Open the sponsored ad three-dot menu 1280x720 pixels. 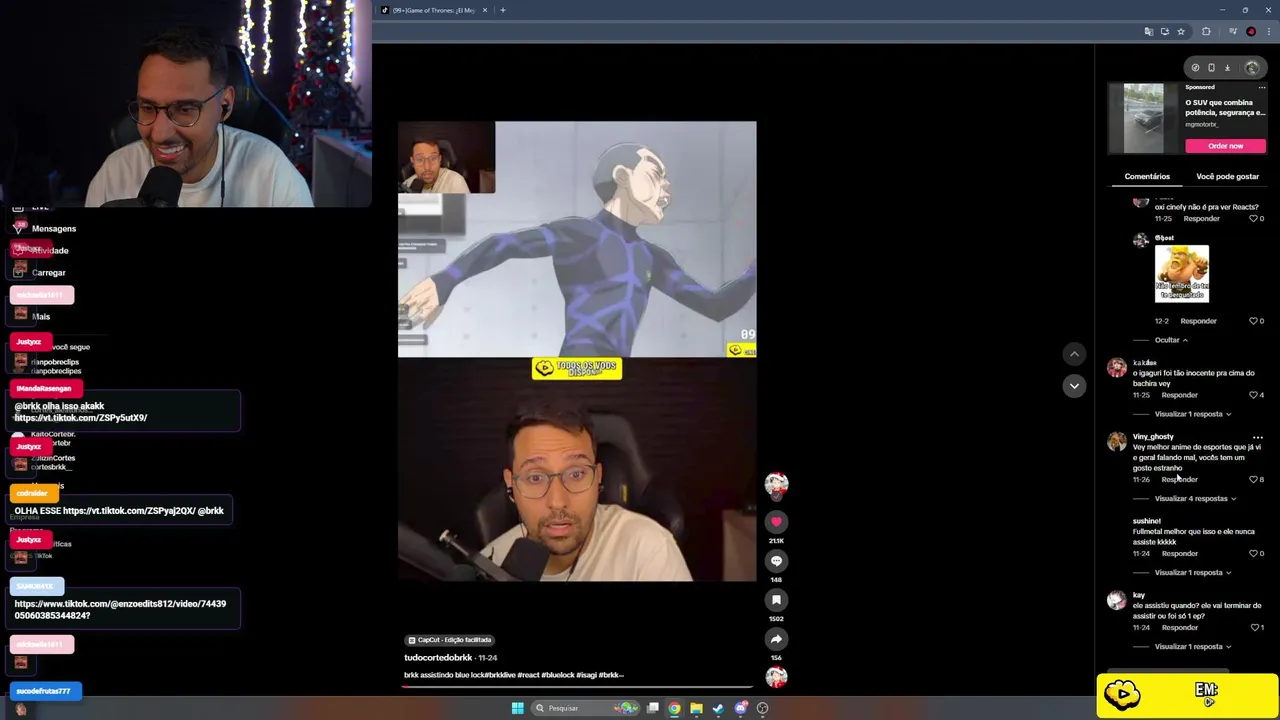tap(1261, 88)
